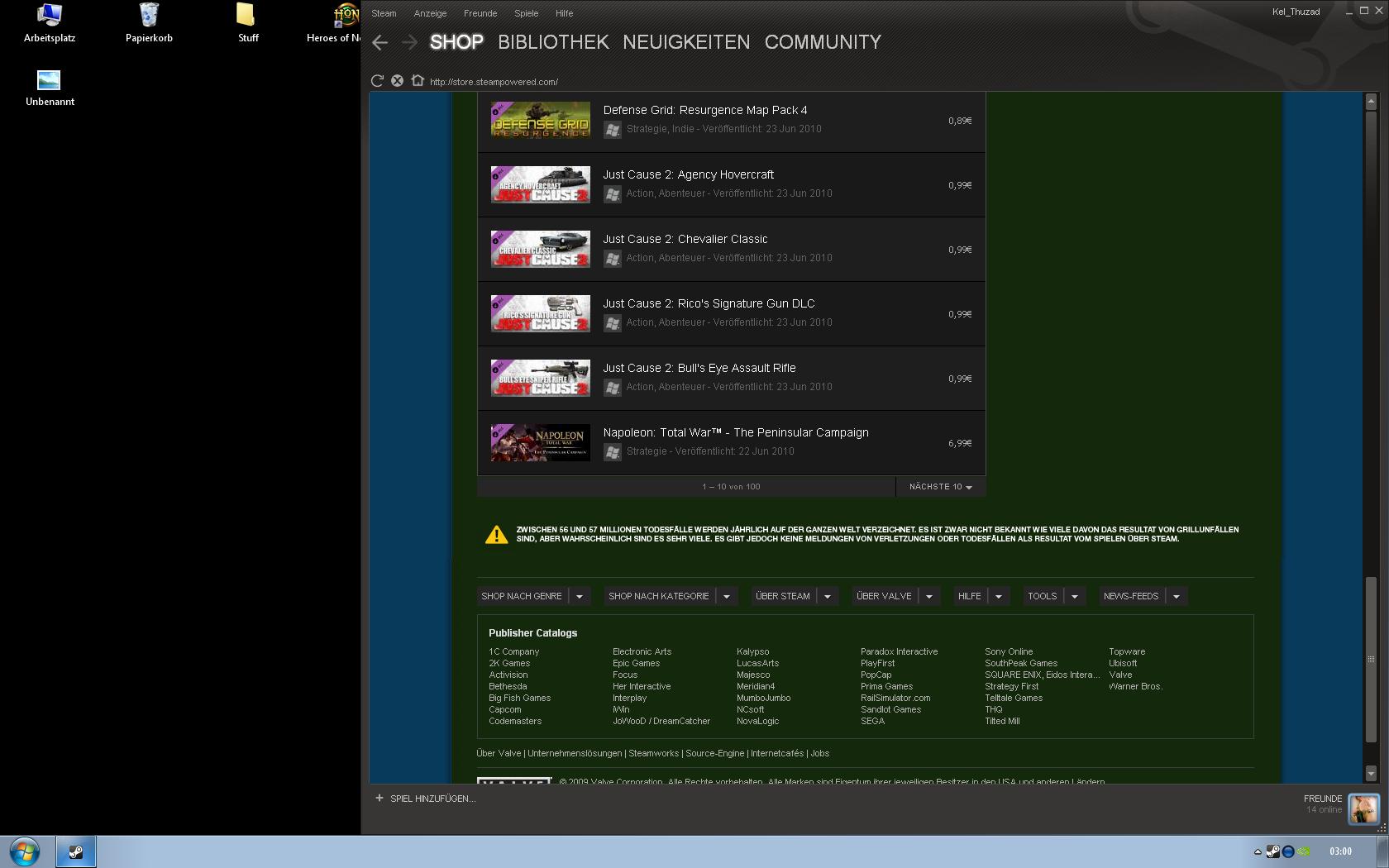Screen dimensions: 1389x868
Task: Show the Nächste 10 results
Action: [x=940, y=487]
